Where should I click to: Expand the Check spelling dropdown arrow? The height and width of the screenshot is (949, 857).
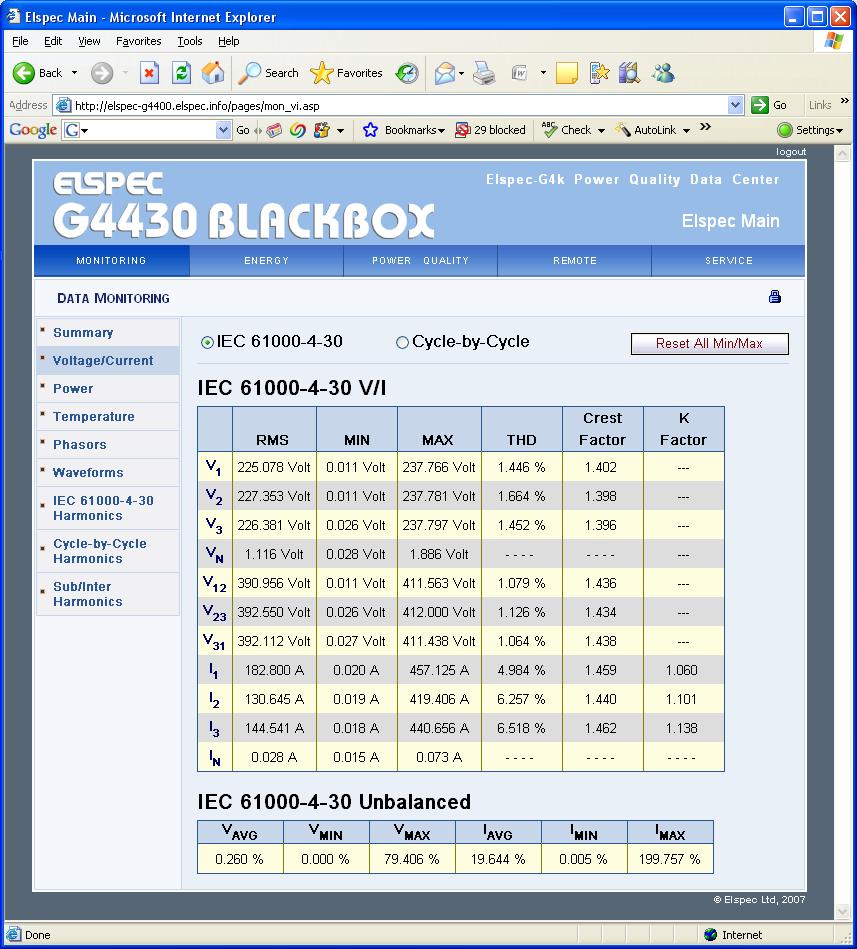tap(601, 130)
